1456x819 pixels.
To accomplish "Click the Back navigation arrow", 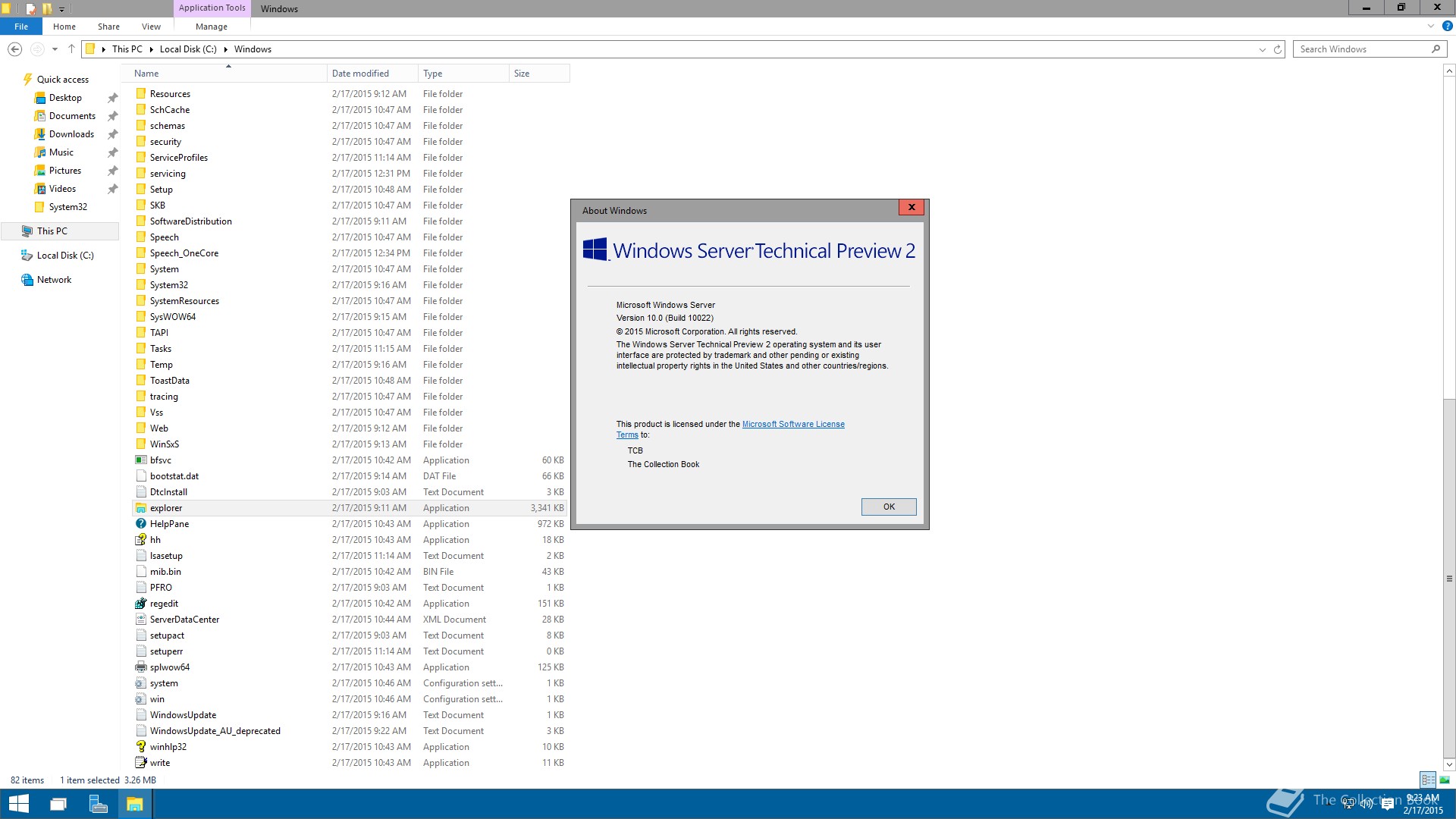I will 14,49.
